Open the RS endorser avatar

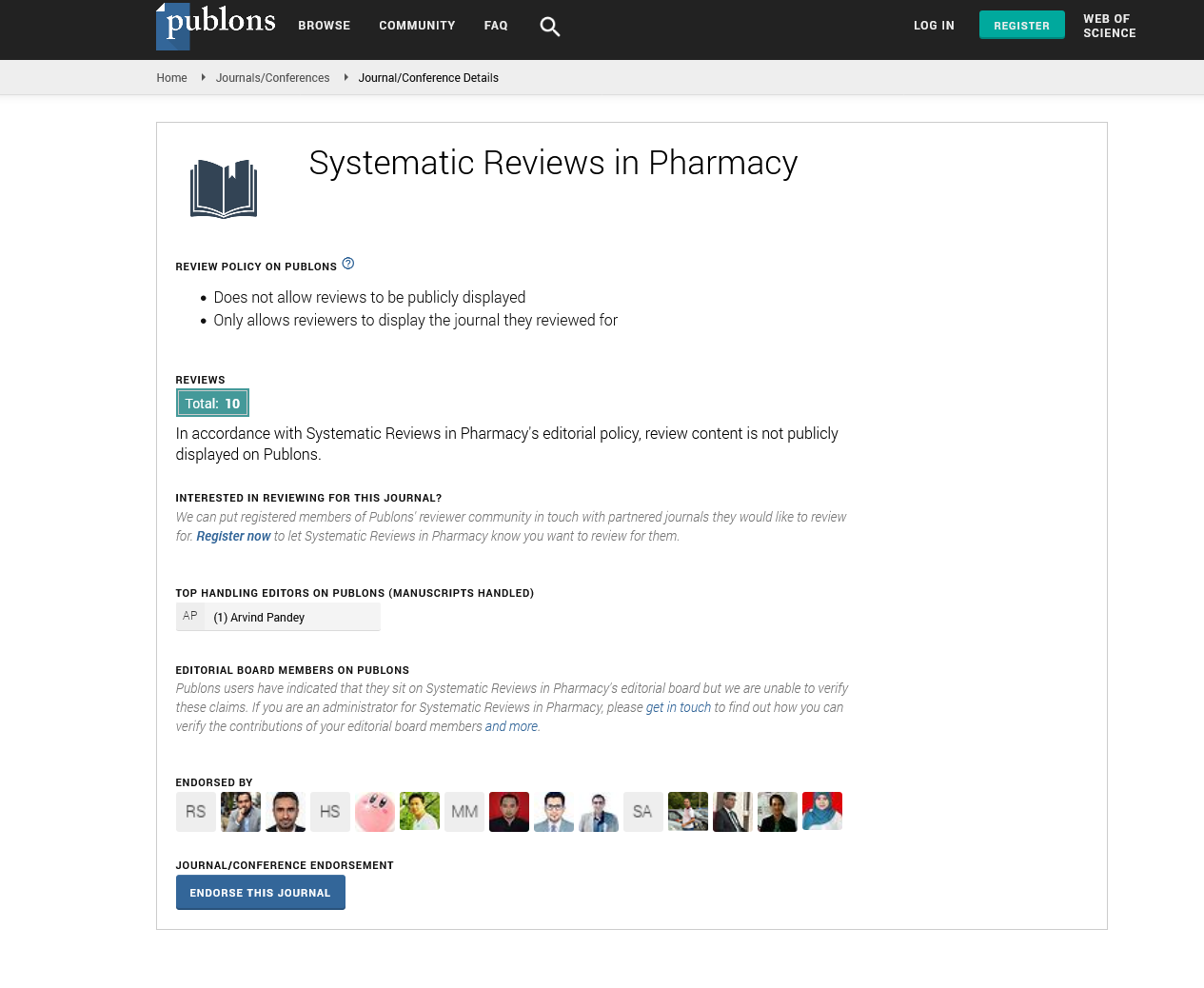[195, 812]
